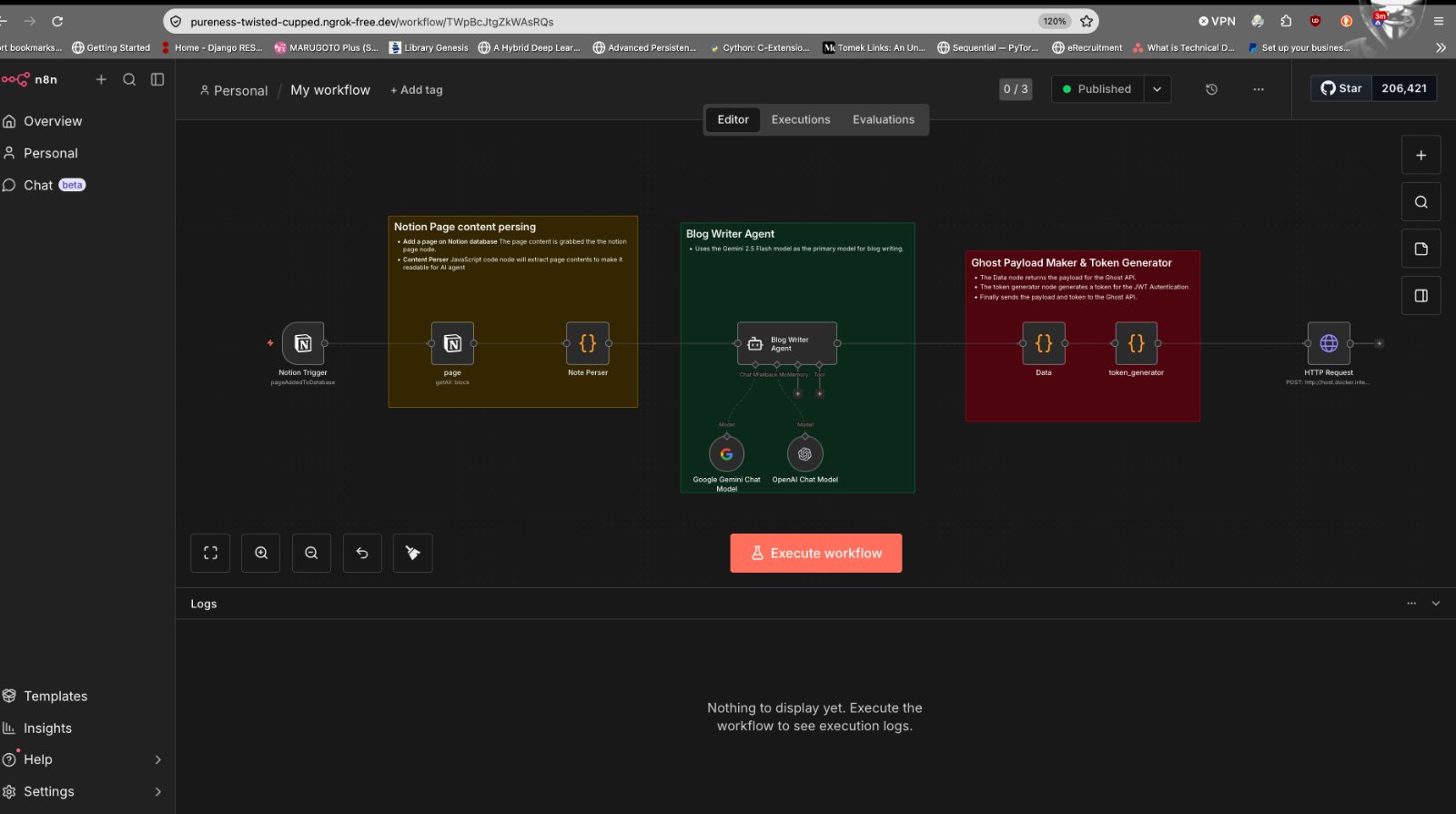Select the Data code node
Screen dimensions: 1456x814
click(x=1044, y=343)
